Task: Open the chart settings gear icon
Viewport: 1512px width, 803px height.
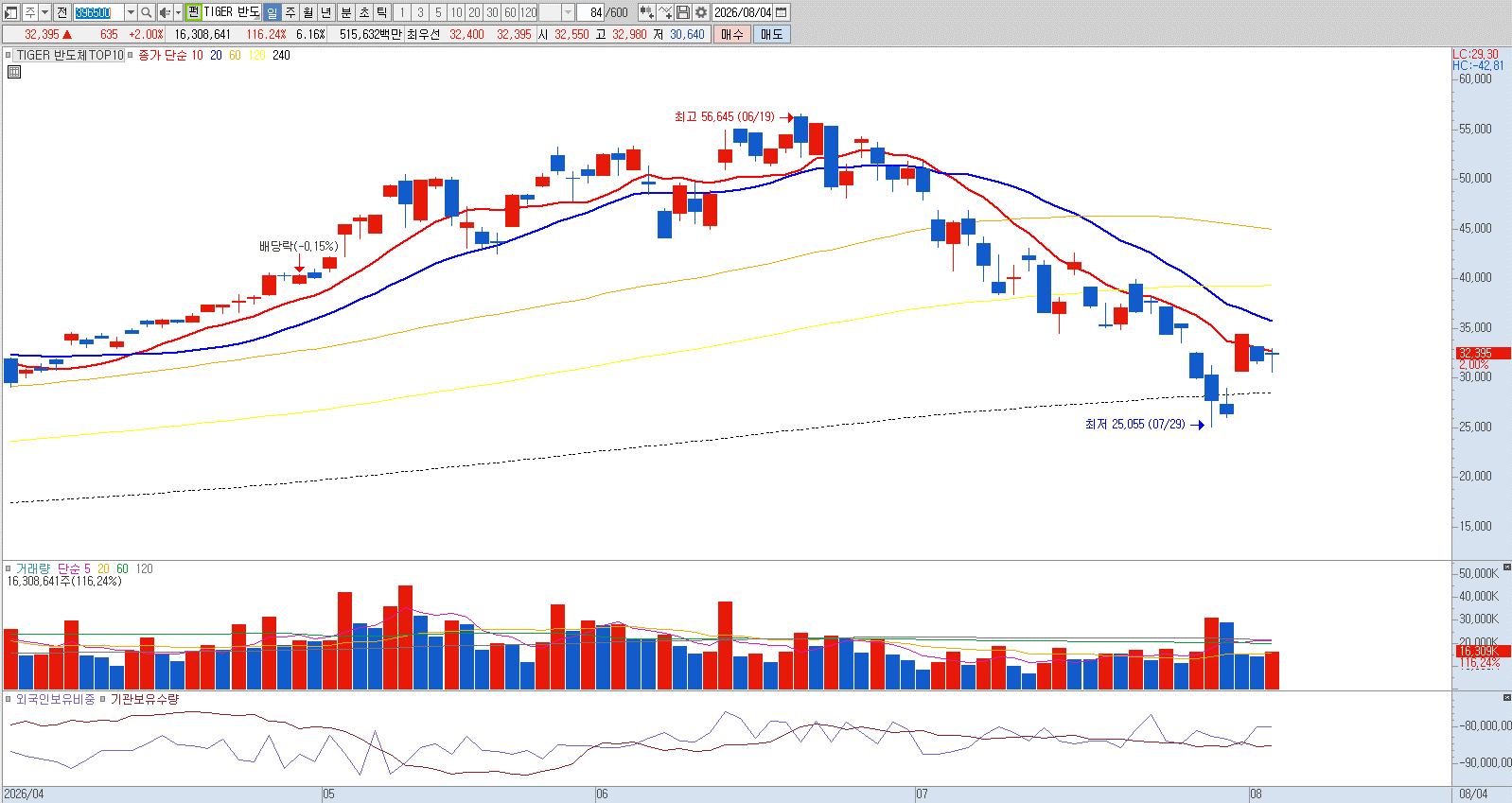Action: click(x=700, y=12)
